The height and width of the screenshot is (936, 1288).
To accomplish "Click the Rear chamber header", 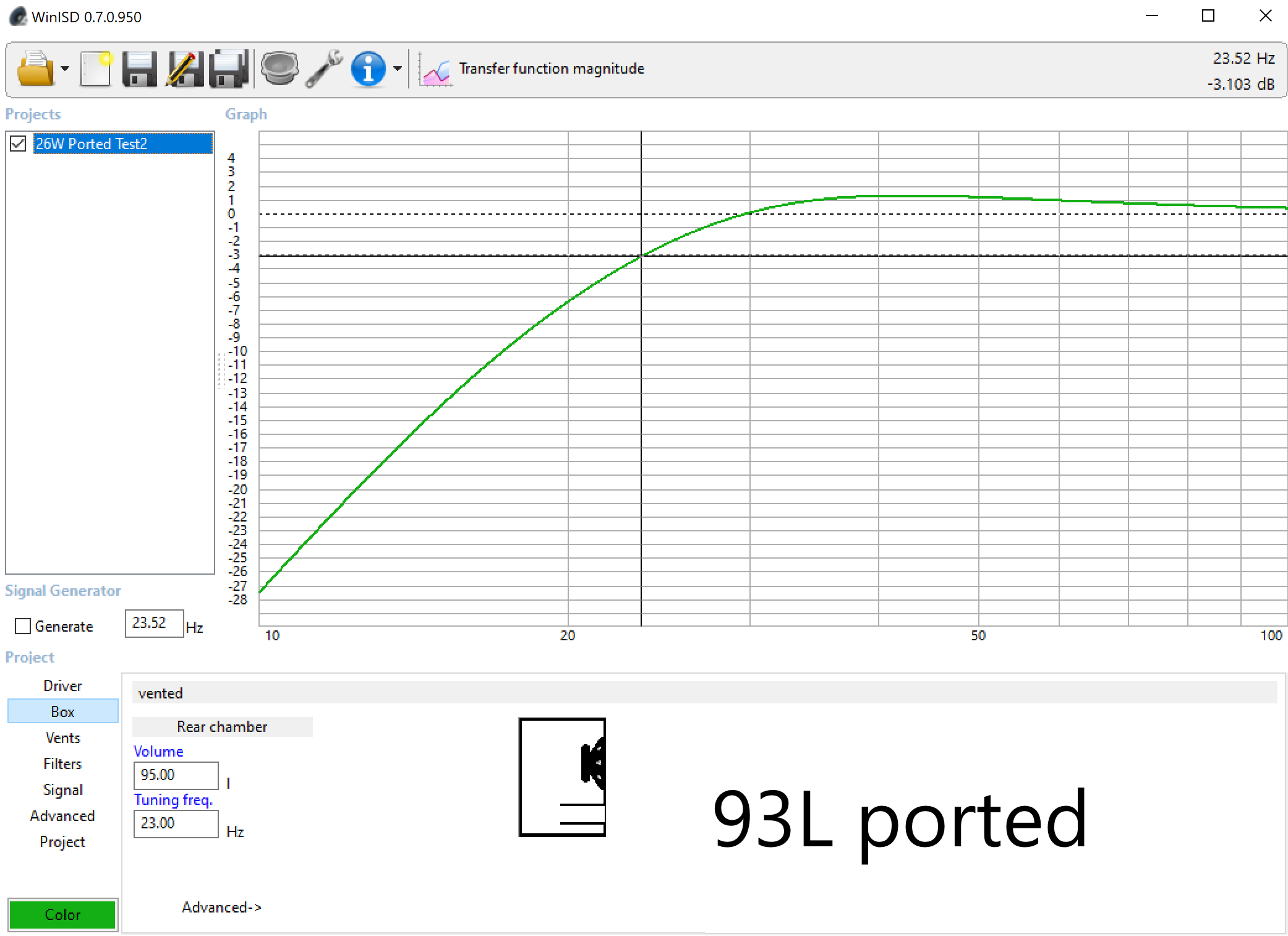I will (222, 727).
